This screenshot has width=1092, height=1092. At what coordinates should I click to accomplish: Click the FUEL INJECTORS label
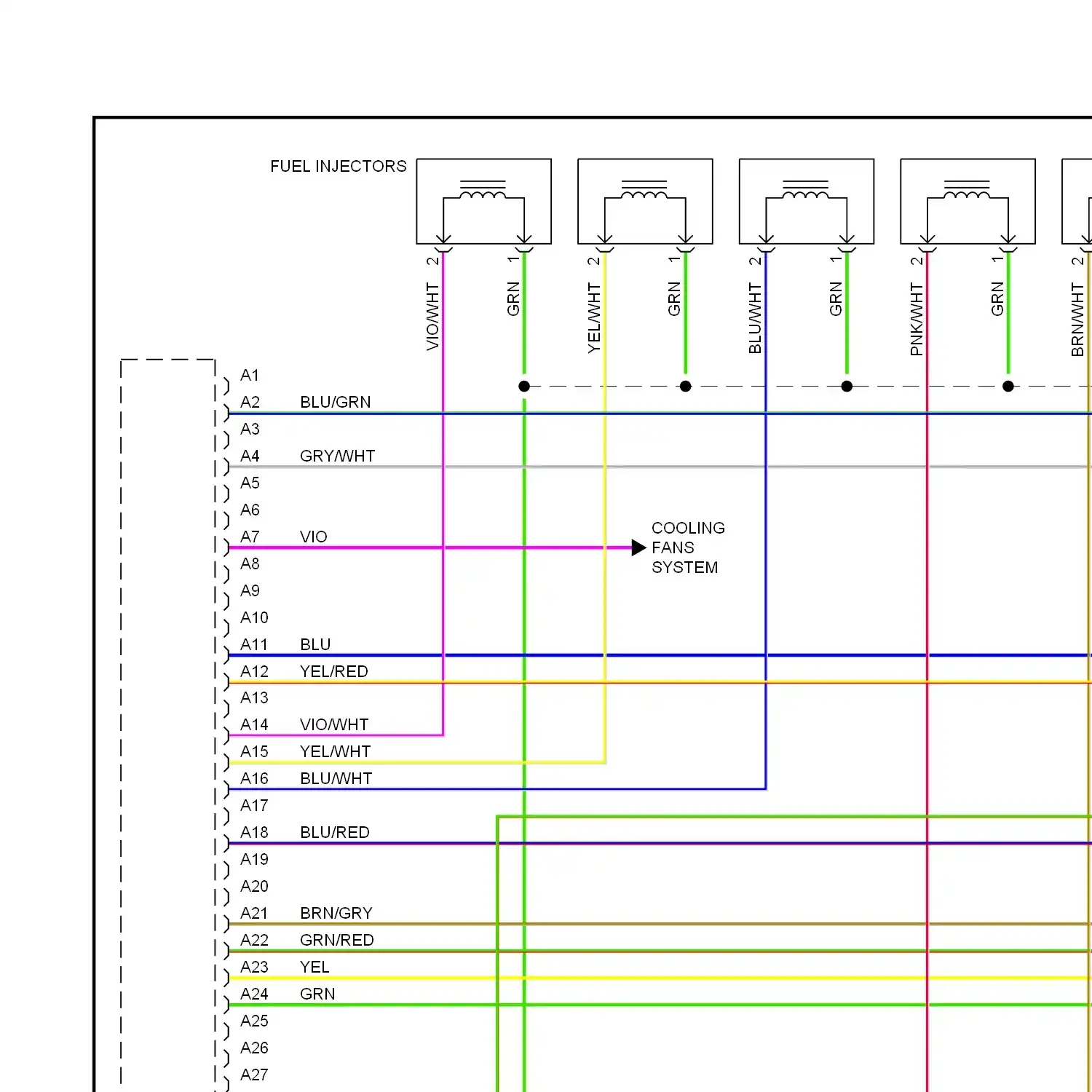(339, 167)
